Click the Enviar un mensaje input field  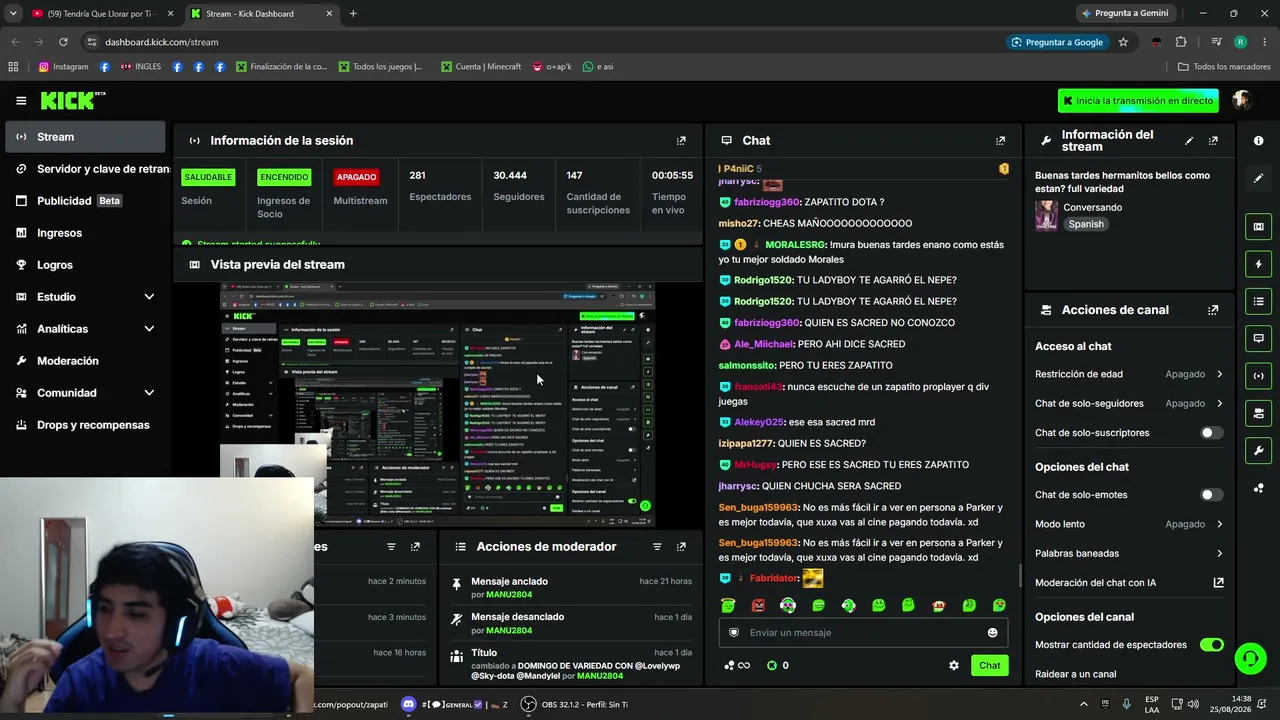pos(863,632)
